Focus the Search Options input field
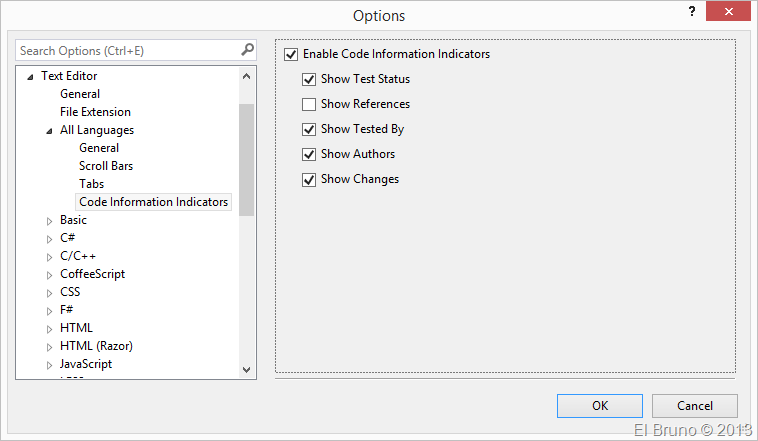Screen dimensions: 758x441 pos(125,50)
